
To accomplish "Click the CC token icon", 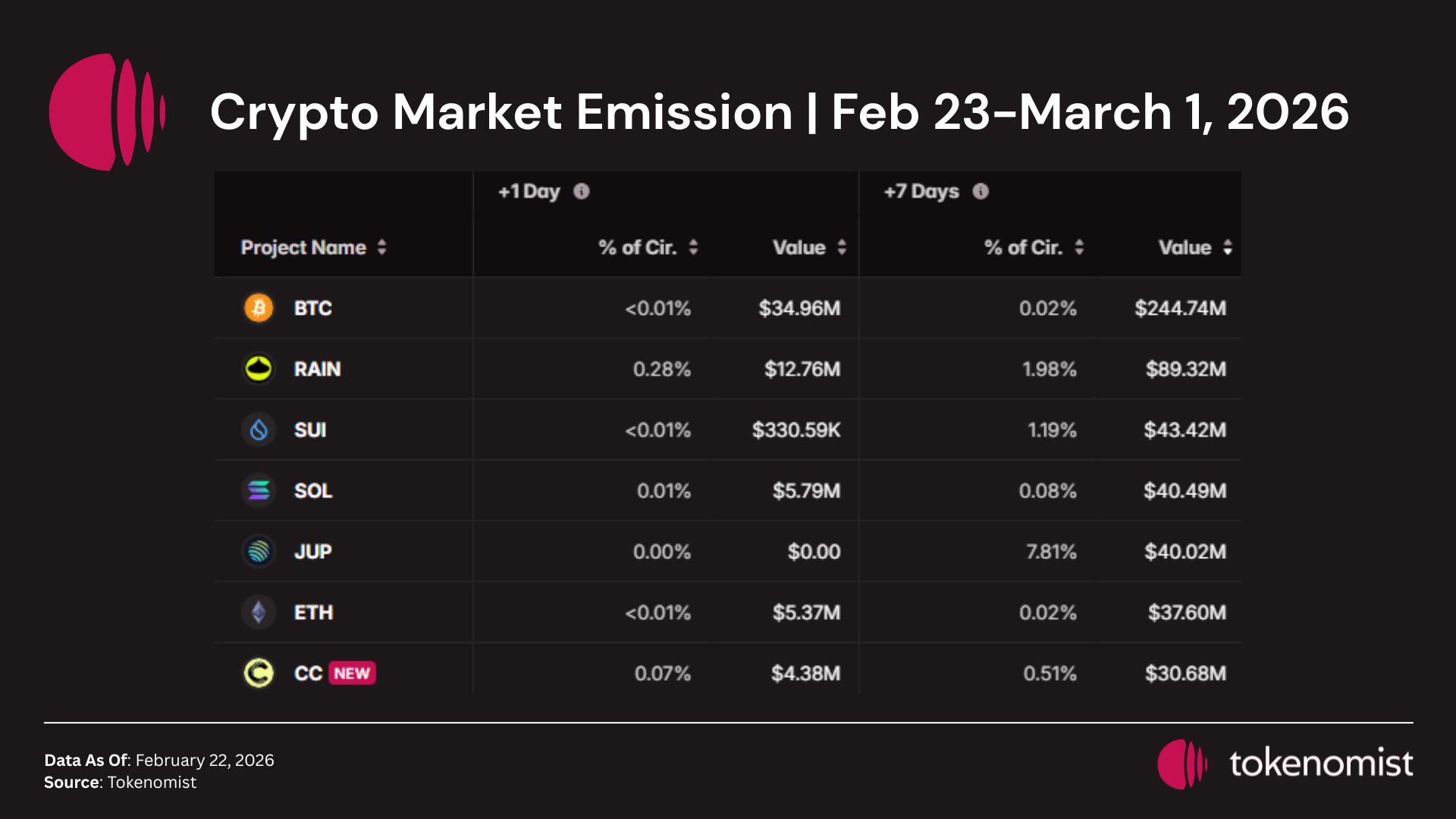I will 259,673.
